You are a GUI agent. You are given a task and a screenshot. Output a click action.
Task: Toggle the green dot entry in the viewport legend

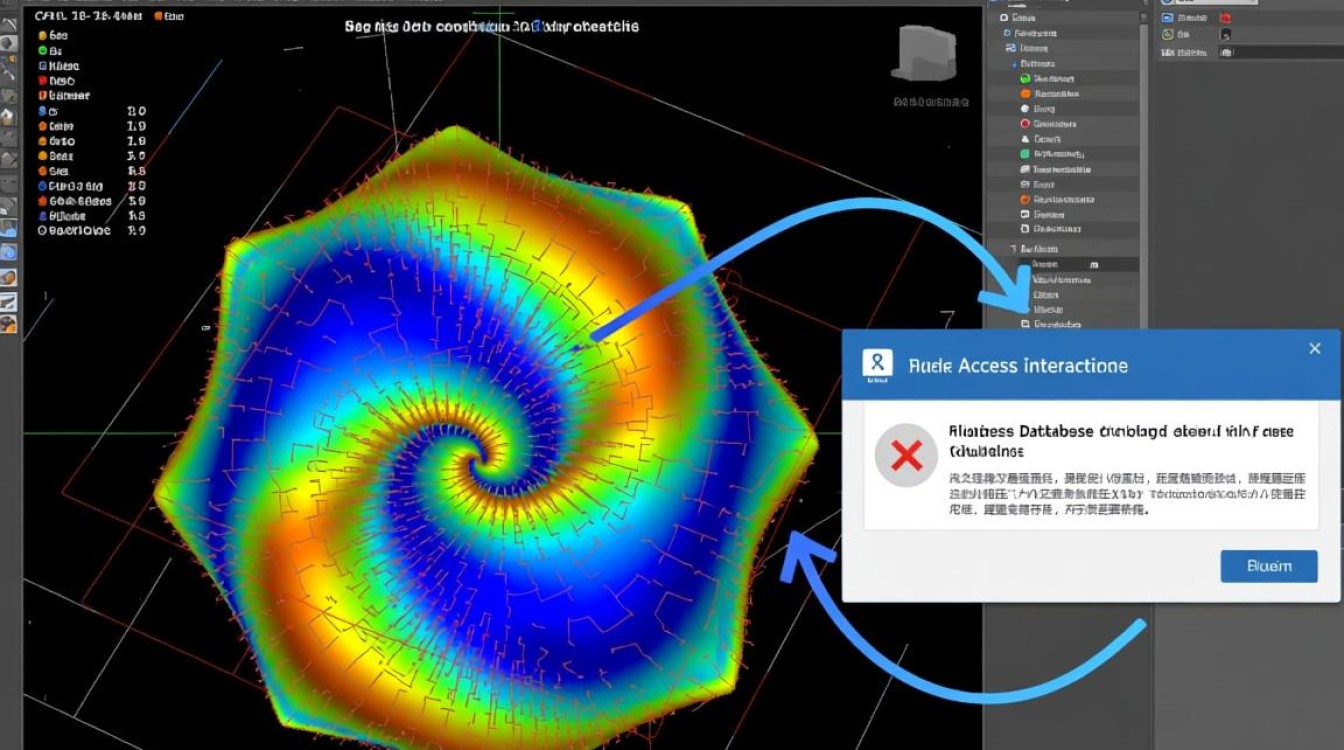coord(42,50)
